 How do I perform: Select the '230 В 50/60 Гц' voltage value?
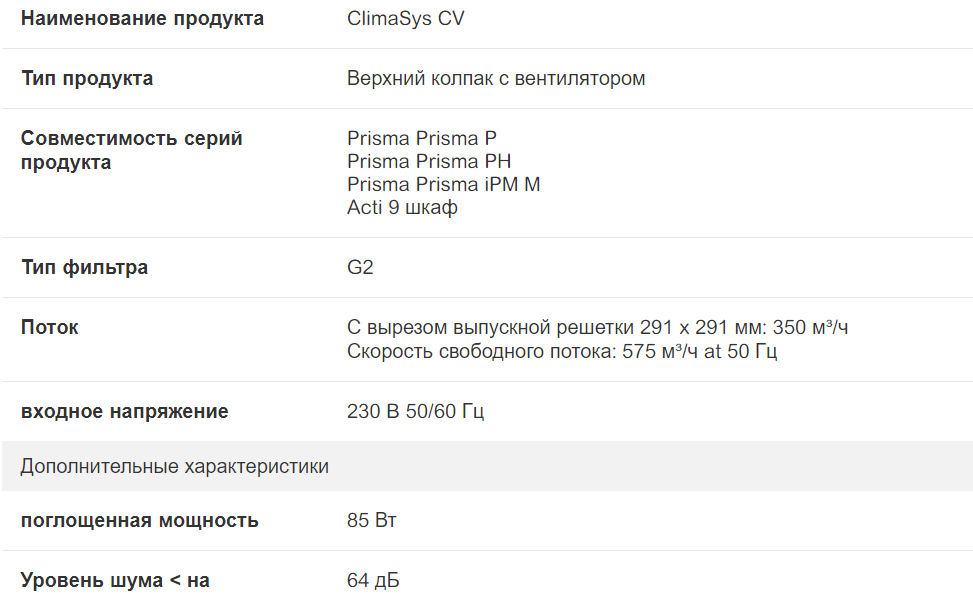pos(415,411)
